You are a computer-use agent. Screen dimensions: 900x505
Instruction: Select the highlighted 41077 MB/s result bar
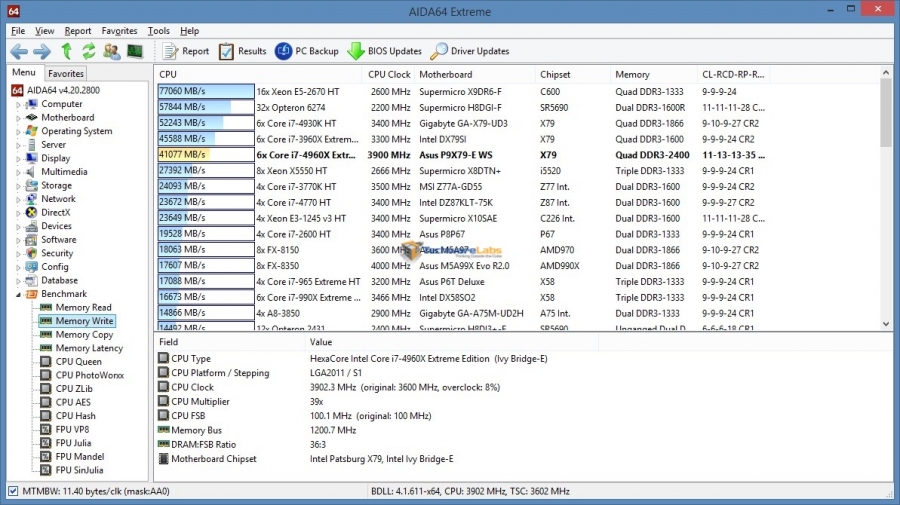206,154
